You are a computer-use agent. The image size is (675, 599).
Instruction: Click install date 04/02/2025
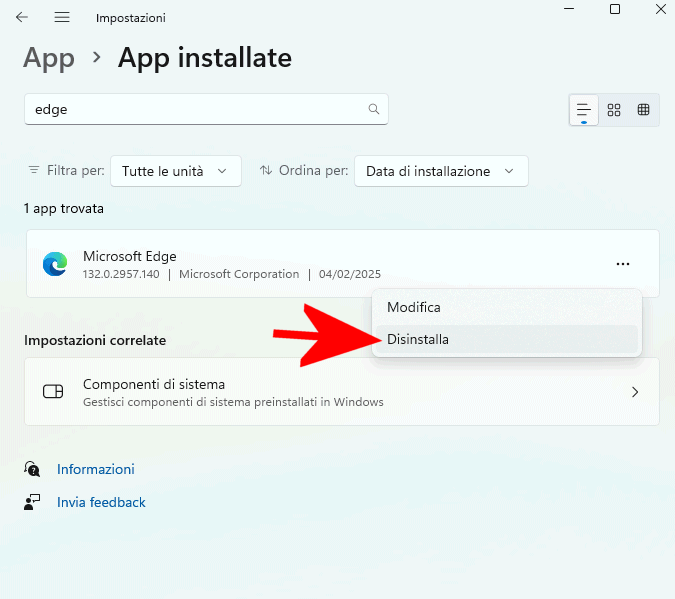tap(350, 274)
